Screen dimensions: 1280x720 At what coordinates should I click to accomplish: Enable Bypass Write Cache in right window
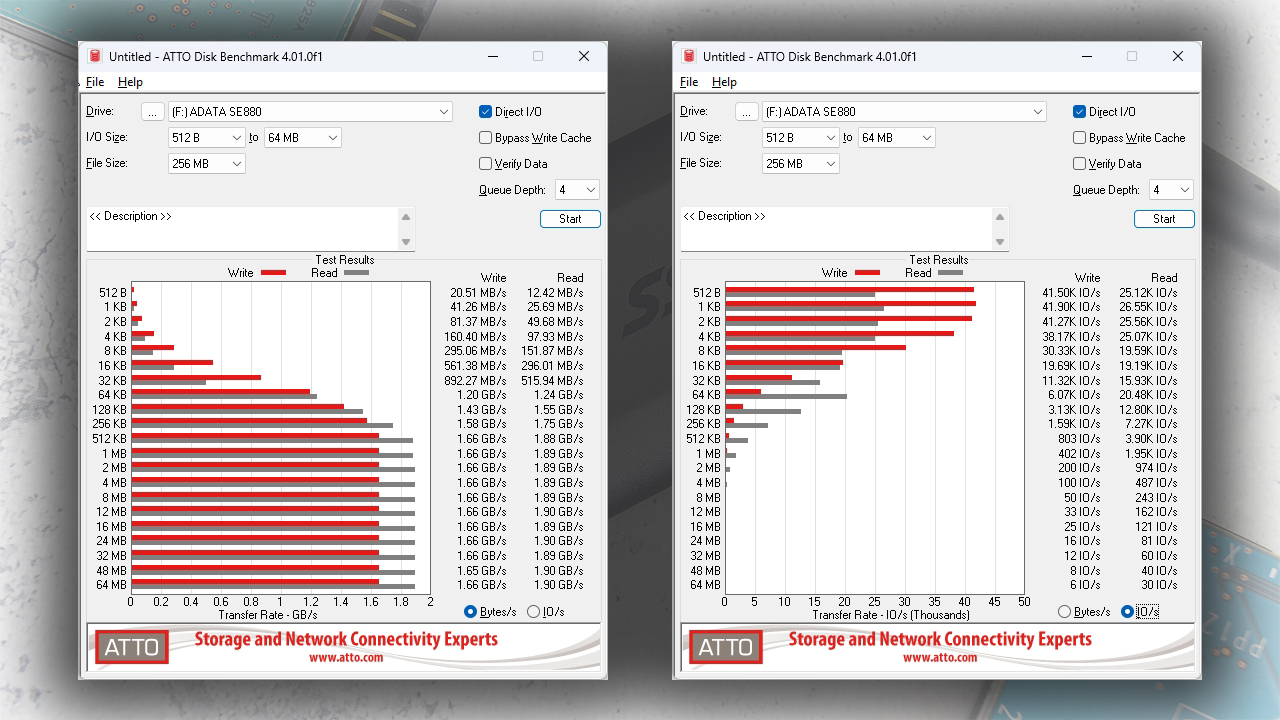(x=1079, y=138)
